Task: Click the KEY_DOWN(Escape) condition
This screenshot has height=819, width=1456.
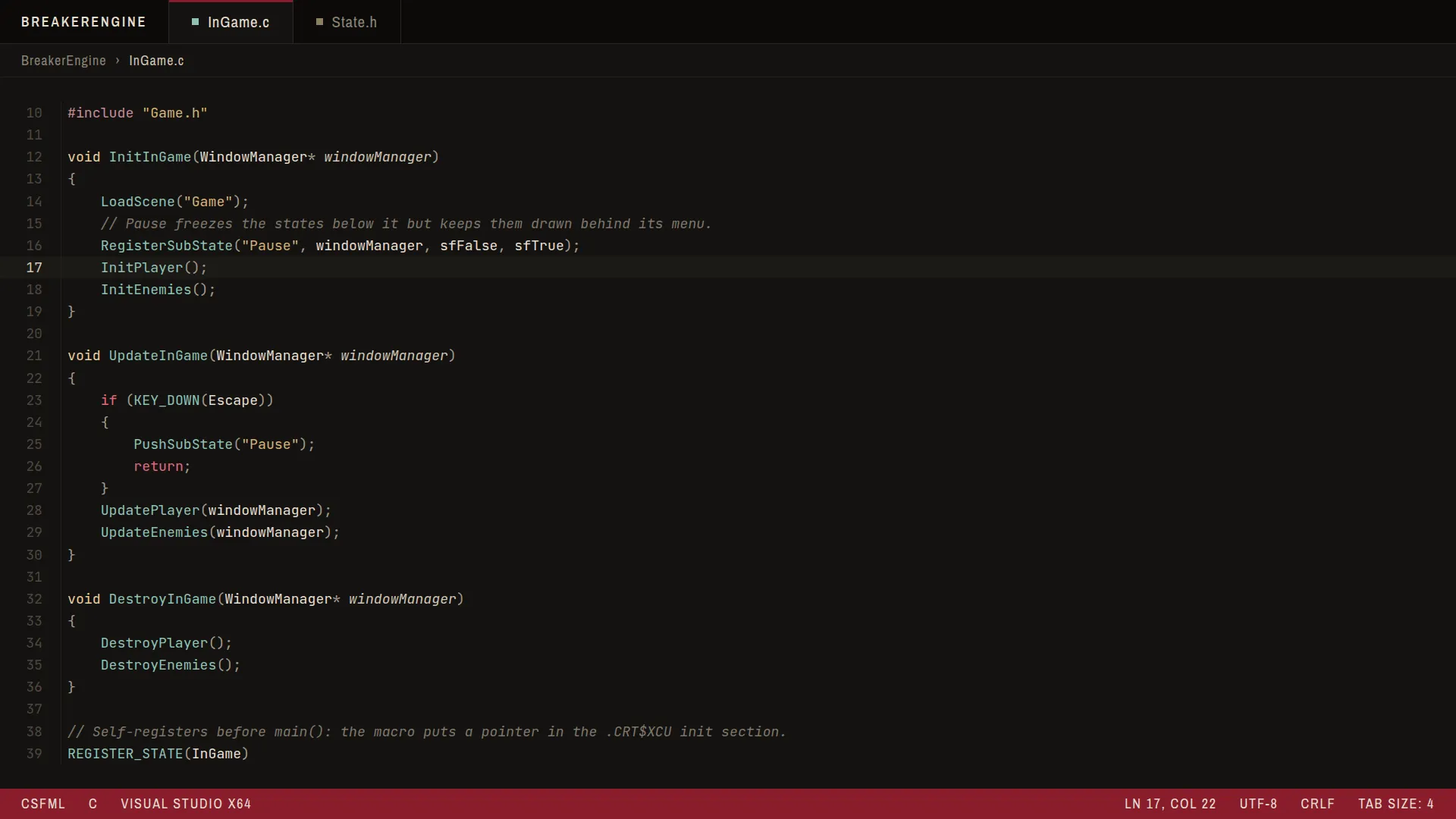Action: (199, 400)
